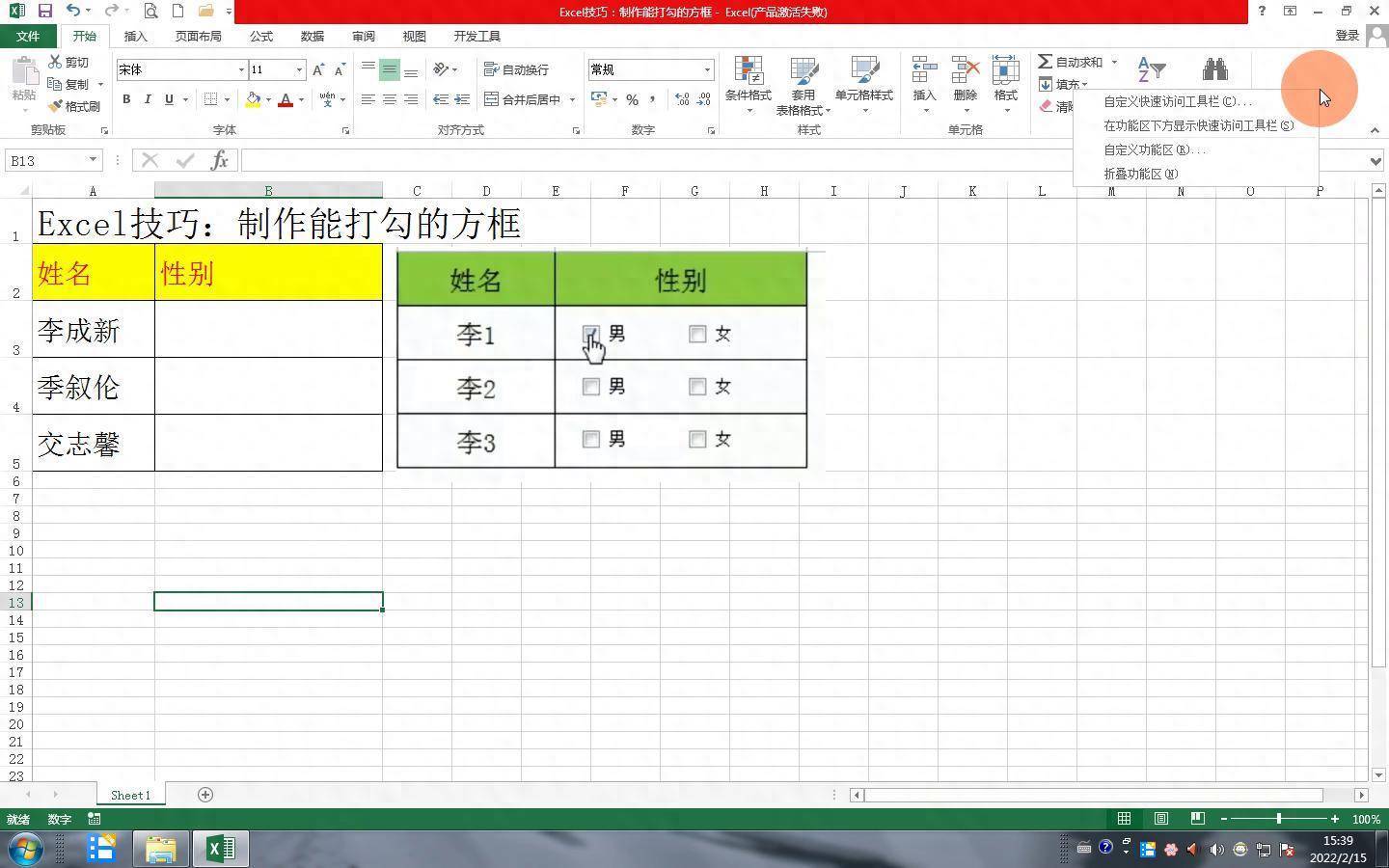This screenshot has height=868, width=1389.
Task: Click the 登录 sign-in link
Action: tap(1347, 36)
